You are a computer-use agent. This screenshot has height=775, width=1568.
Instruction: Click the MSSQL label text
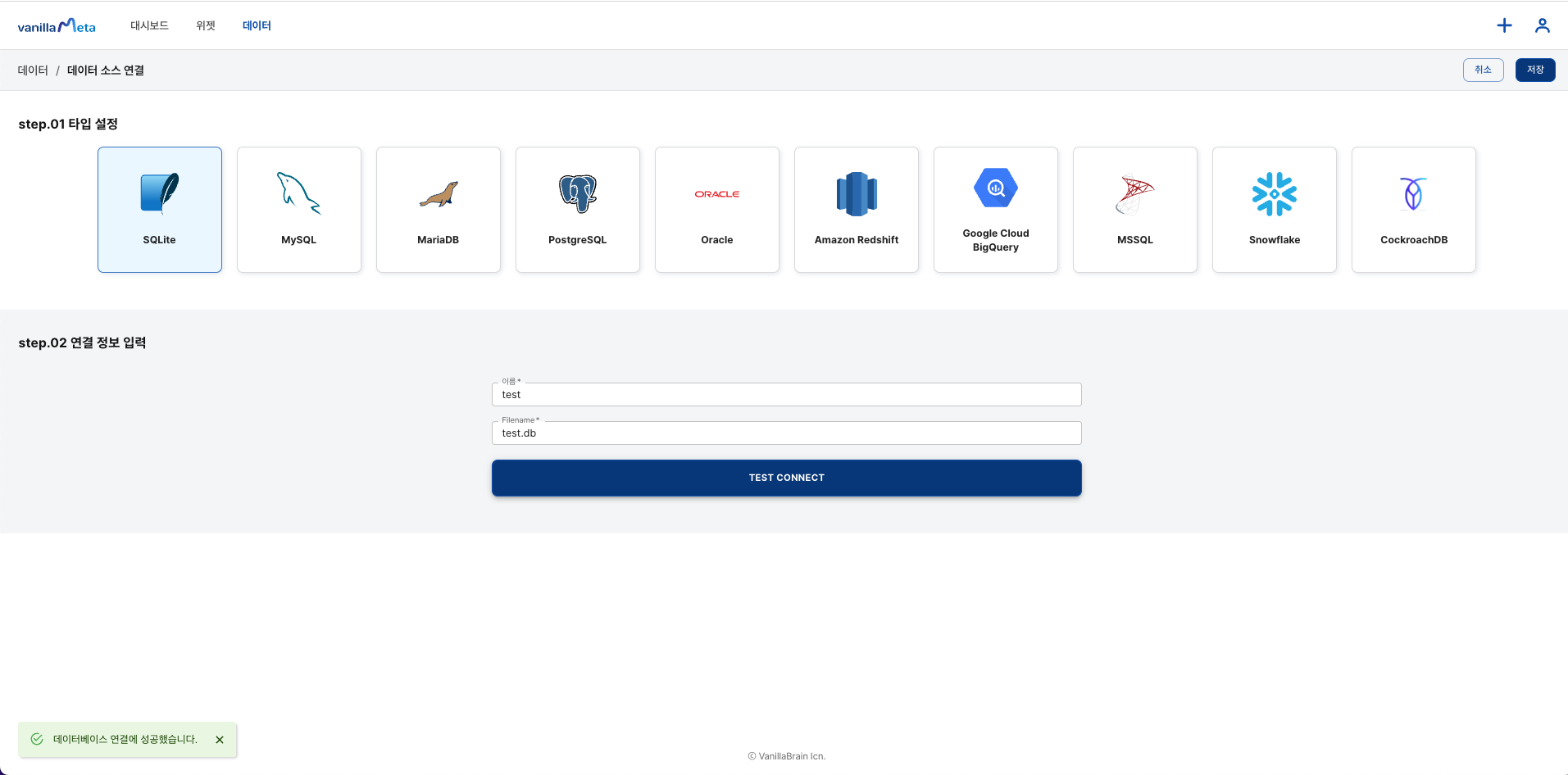point(1135,240)
